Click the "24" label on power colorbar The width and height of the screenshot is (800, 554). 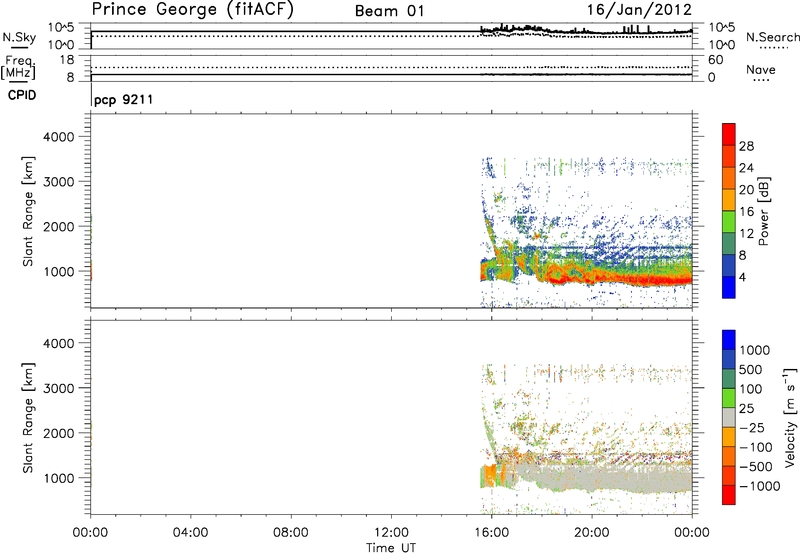(x=746, y=168)
